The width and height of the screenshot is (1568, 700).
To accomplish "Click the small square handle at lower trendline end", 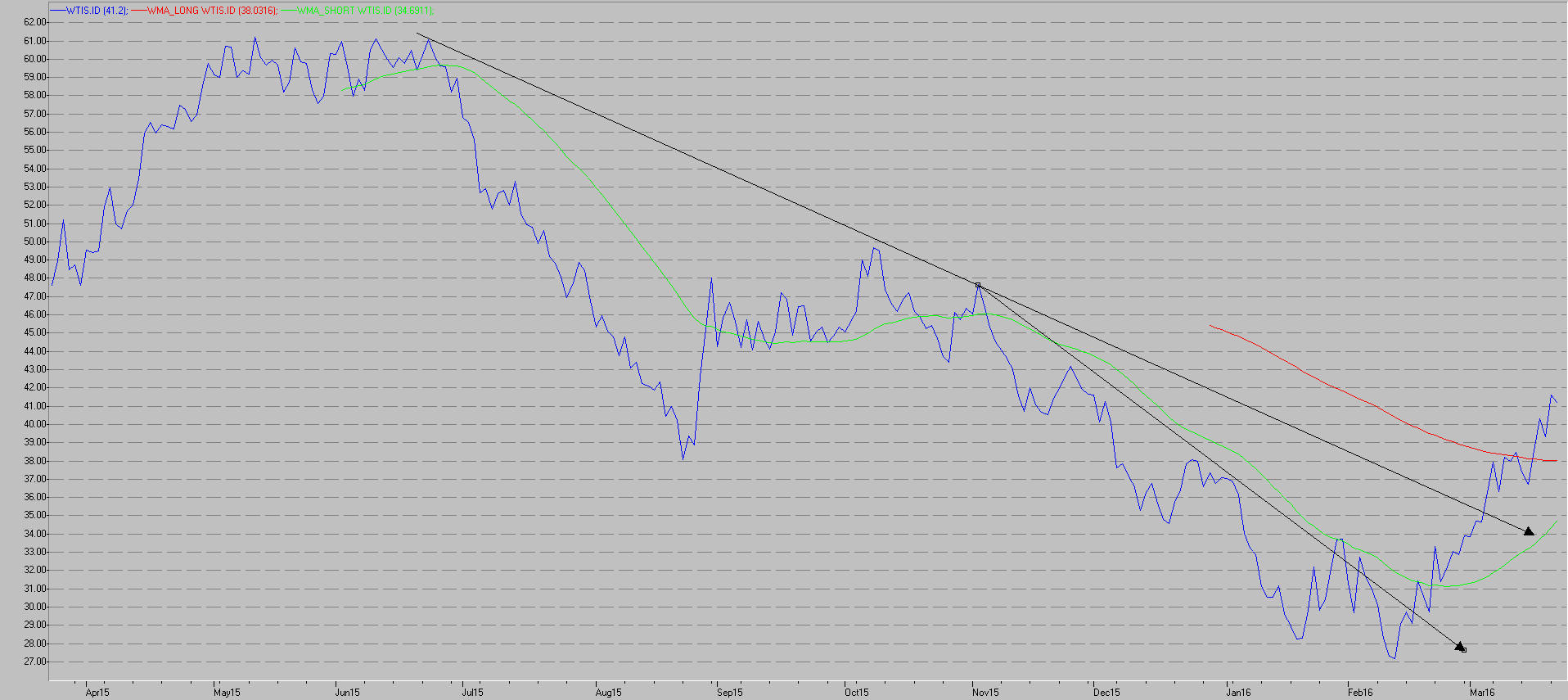I will (1464, 650).
